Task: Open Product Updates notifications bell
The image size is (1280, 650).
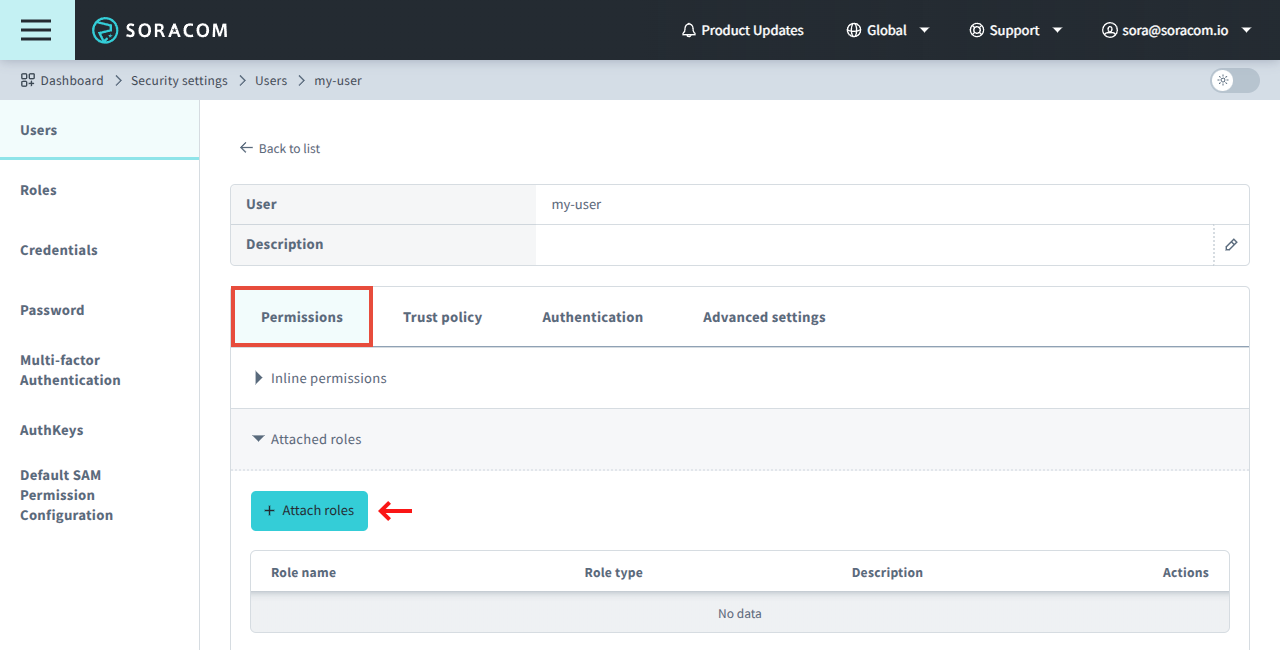Action: click(x=688, y=30)
